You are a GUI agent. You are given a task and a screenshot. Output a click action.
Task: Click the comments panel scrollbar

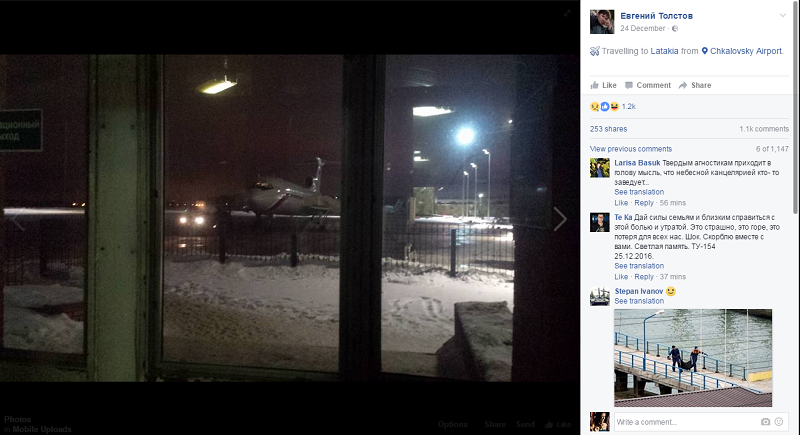[796, 107]
